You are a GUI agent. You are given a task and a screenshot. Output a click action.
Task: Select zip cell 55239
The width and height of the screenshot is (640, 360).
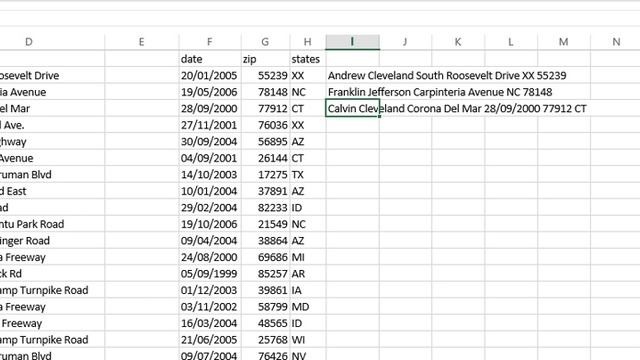tap(265, 76)
